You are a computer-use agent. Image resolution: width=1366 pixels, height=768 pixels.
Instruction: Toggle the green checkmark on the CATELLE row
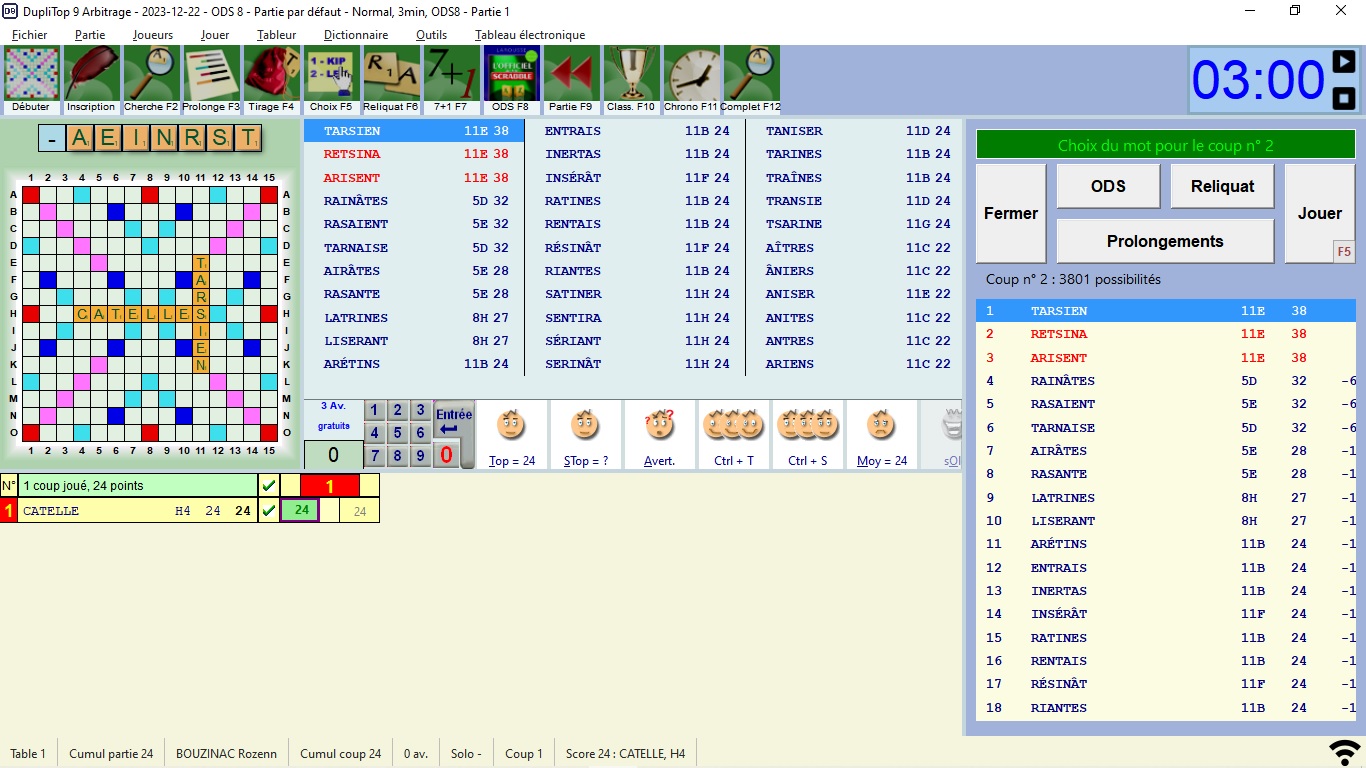(268, 511)
